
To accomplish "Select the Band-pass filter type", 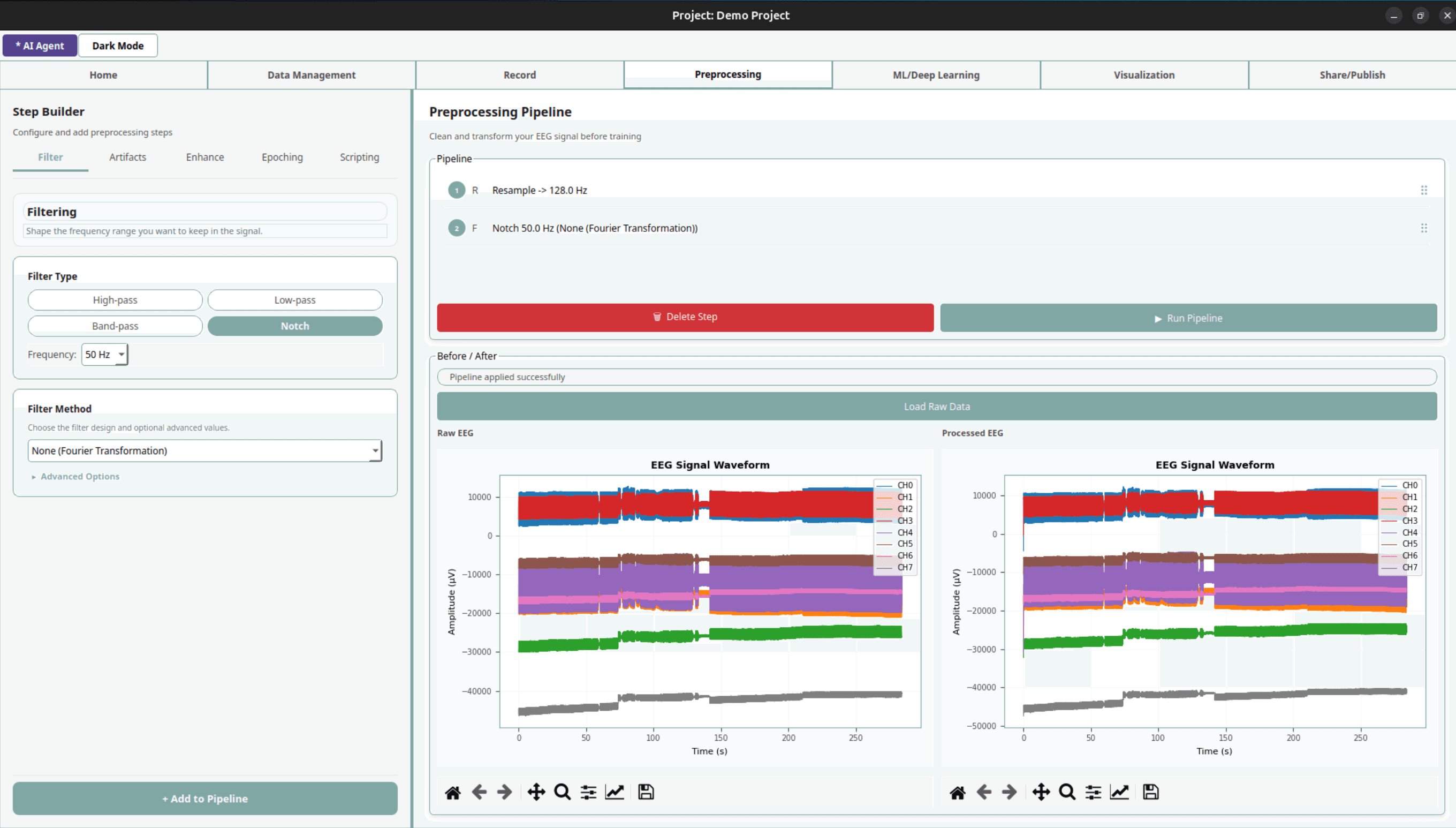I will coord(115,326).
